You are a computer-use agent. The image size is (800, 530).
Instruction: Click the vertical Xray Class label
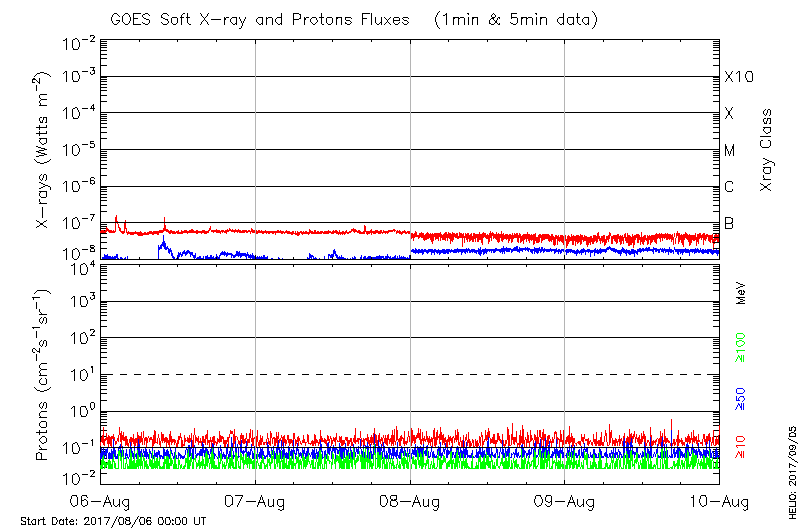click(x=767, y=150)
